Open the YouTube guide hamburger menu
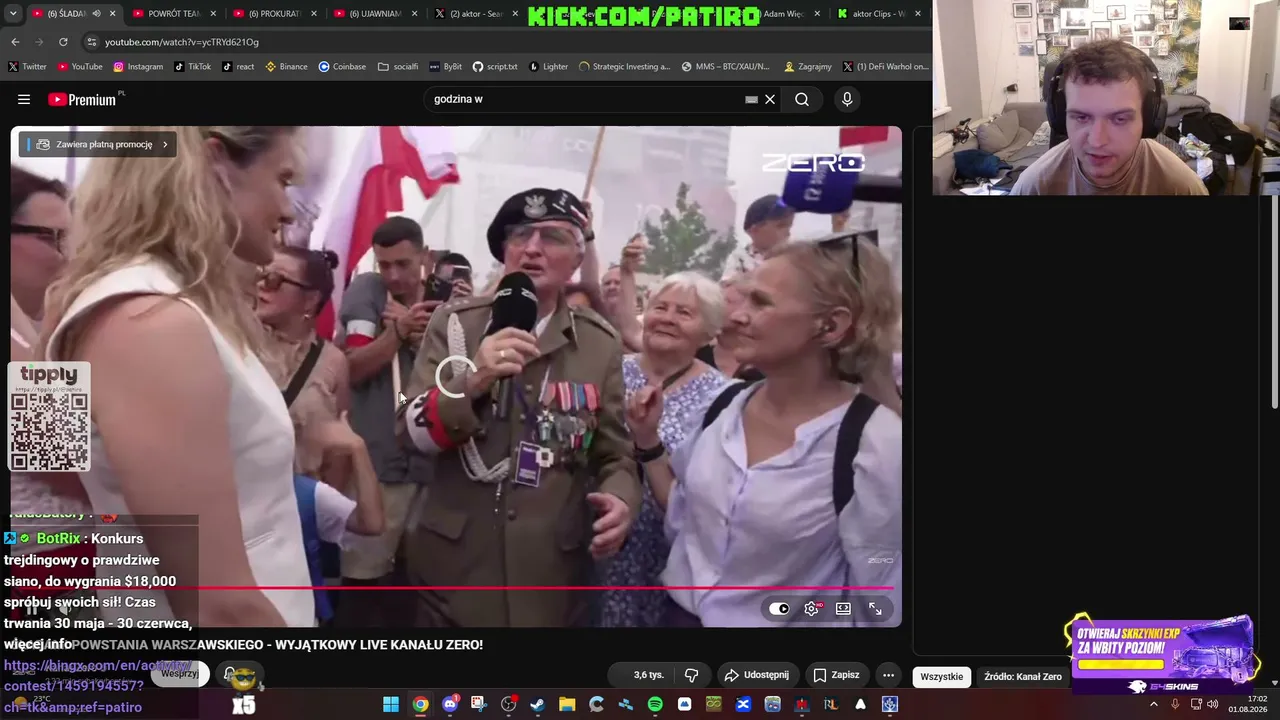This screenshot has width=1280, height=720. (24, 99)
